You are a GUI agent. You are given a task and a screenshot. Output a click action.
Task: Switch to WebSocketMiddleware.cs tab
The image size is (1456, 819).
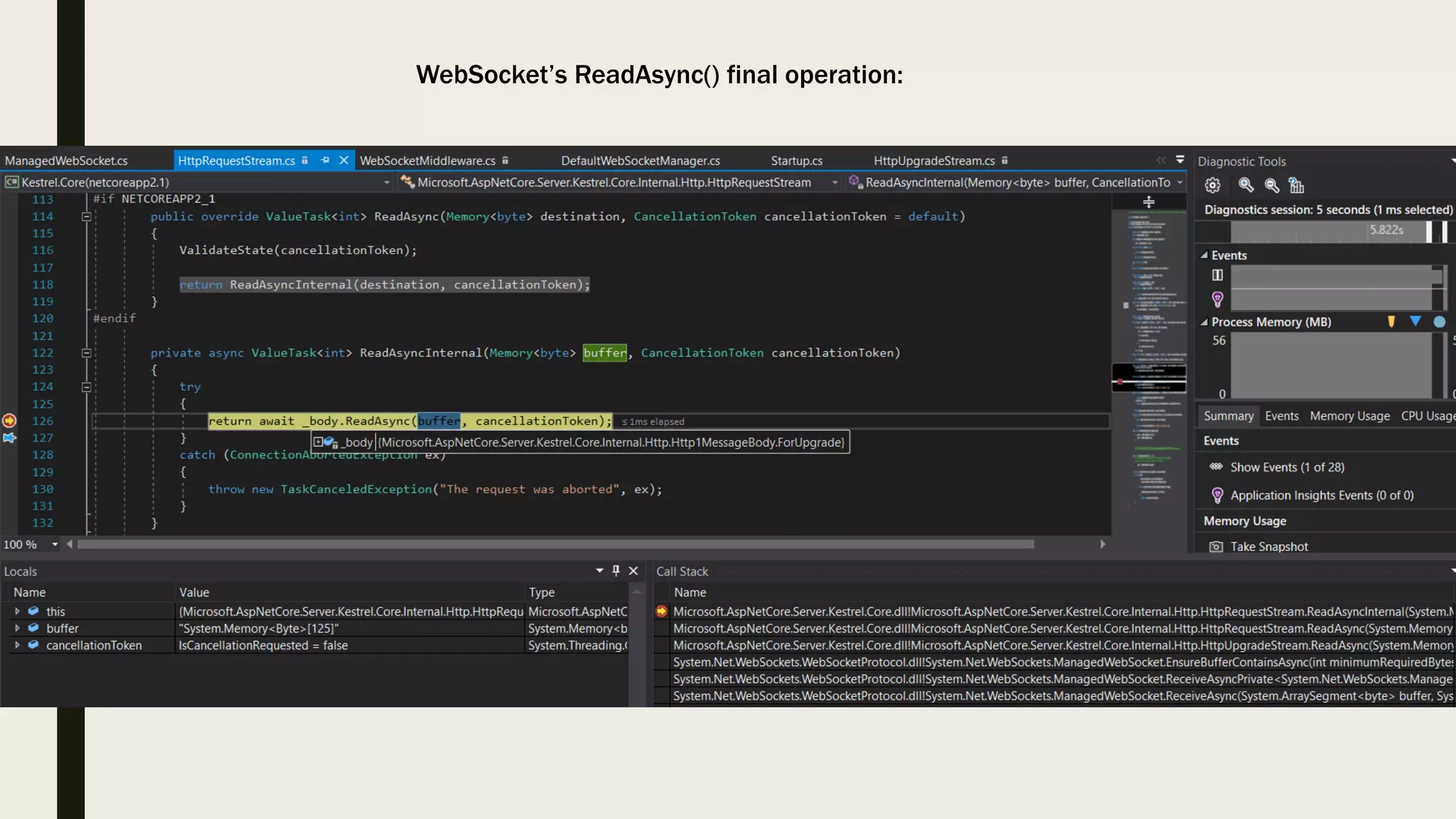(427, 161)
